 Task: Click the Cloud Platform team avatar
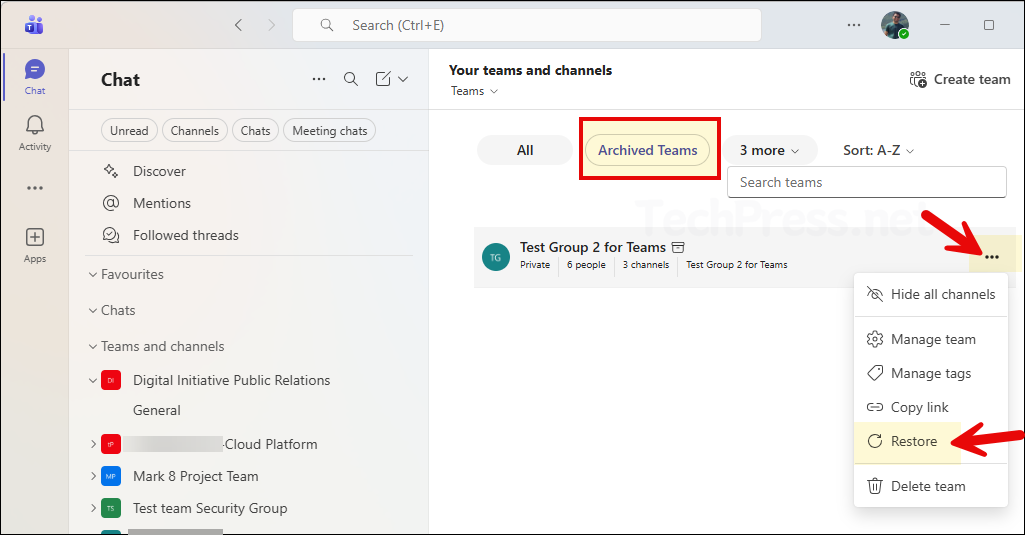pyautogui.click(x=111, y=444)
